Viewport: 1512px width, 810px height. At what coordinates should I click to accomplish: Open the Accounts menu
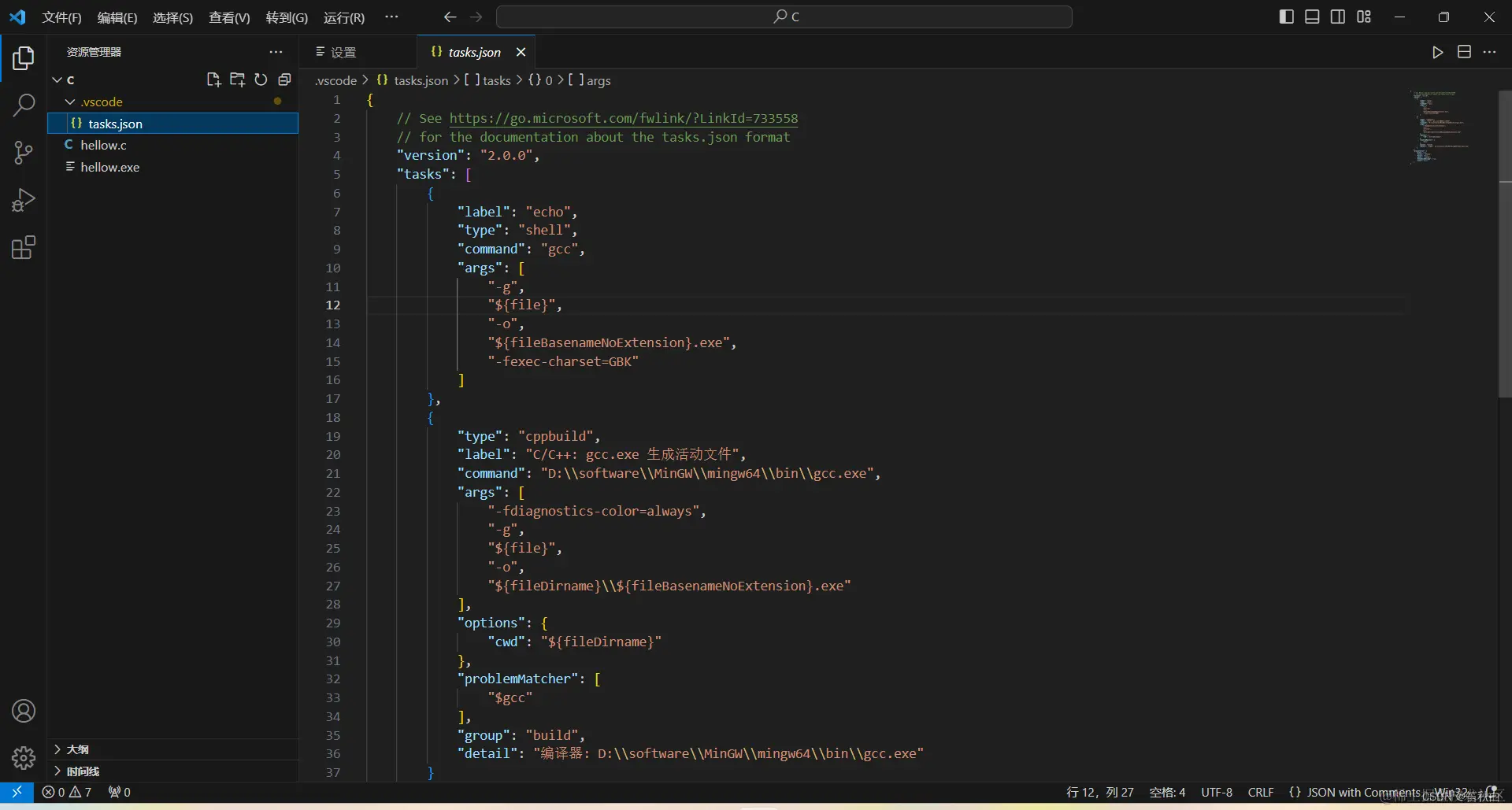point(24,712)
